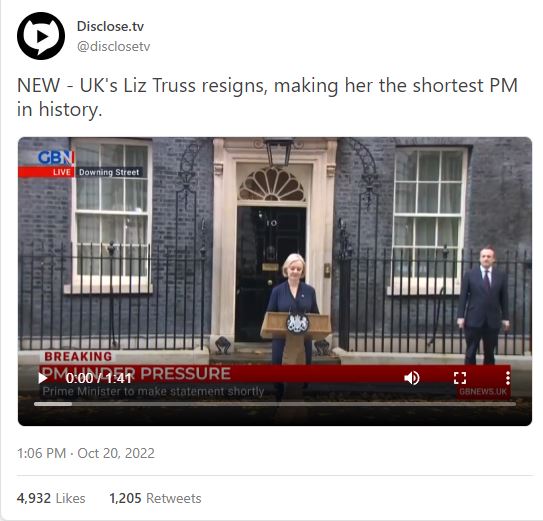
Task: Click the podium crest in the video frame
Action: [297, 323]
